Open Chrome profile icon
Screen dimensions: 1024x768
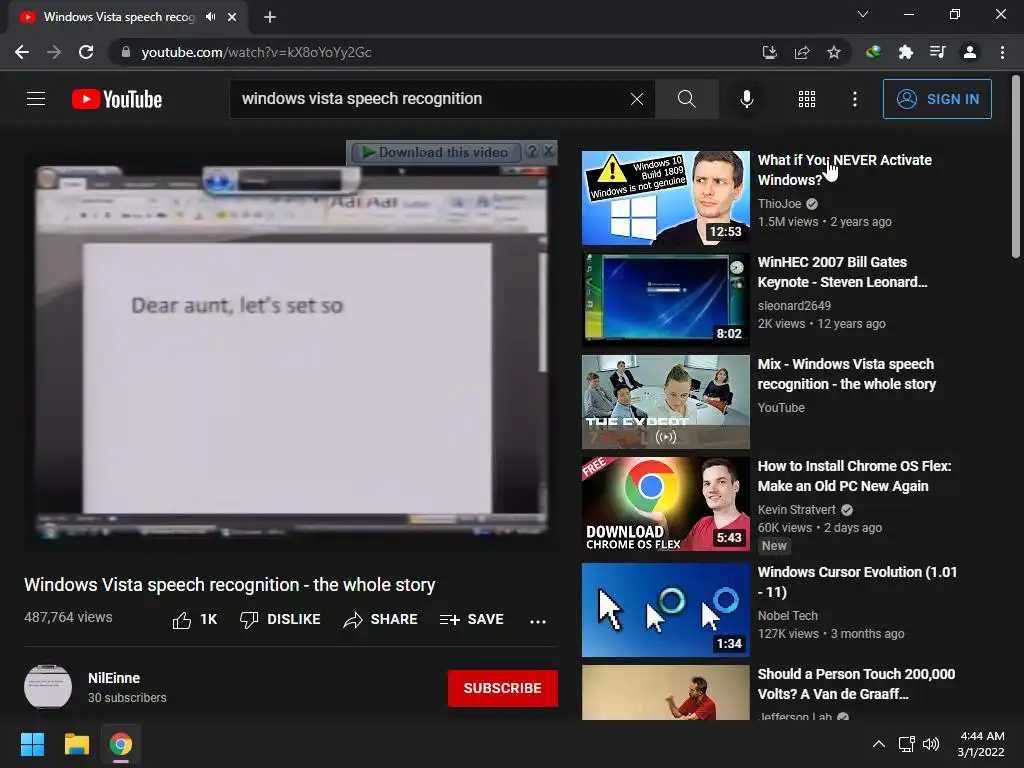(970, 52)
